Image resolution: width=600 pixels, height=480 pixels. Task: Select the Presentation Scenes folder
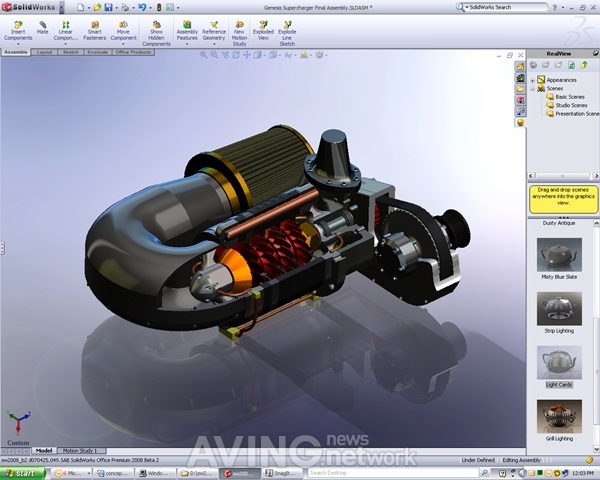(x=573, y=114)
